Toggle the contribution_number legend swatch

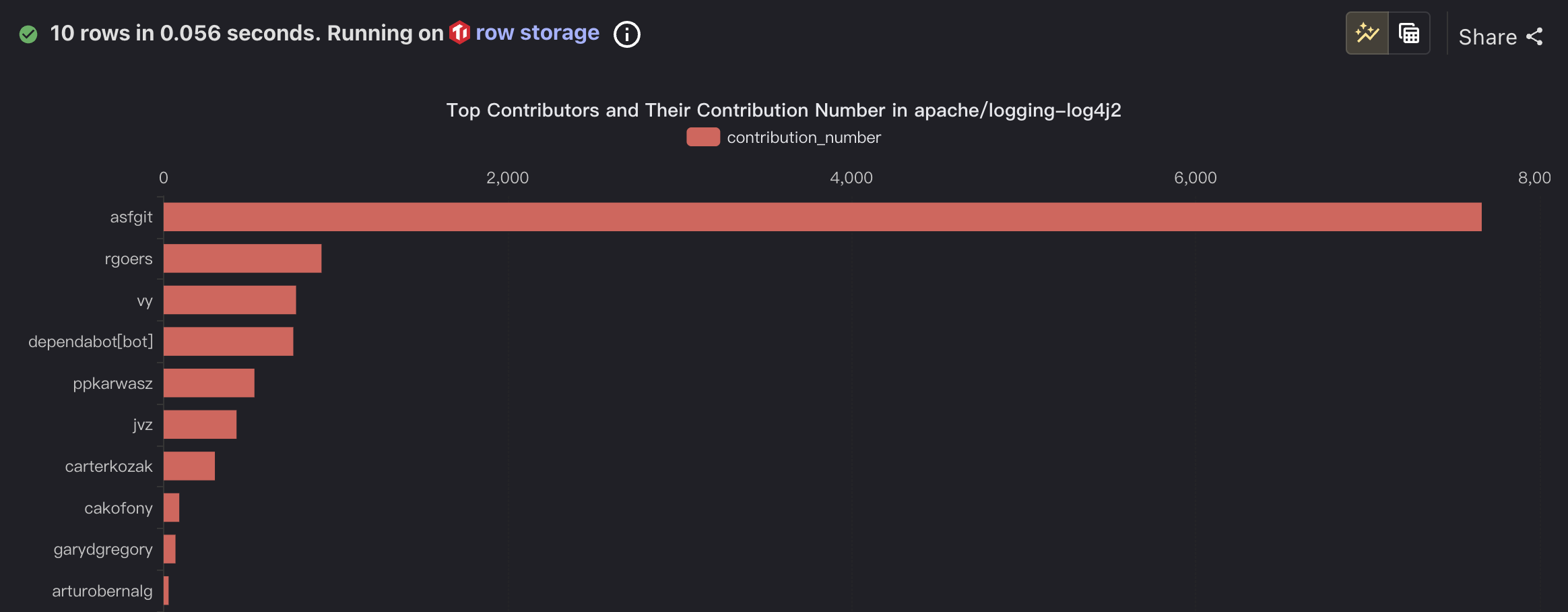[703, 137]
